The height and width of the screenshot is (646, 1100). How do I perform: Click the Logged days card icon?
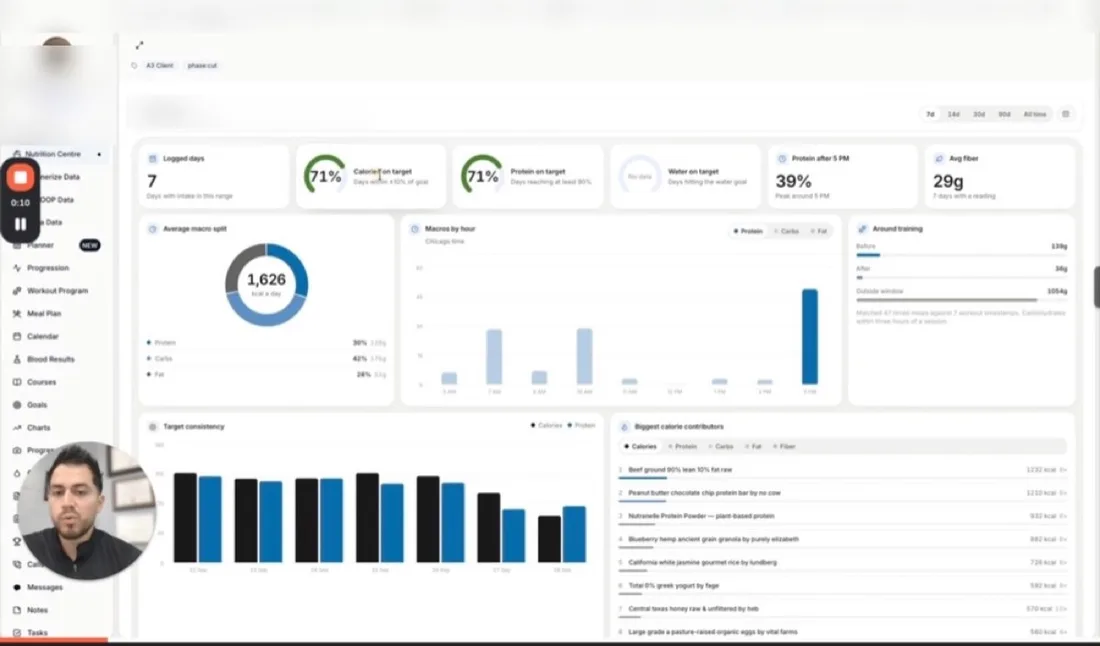153,159
